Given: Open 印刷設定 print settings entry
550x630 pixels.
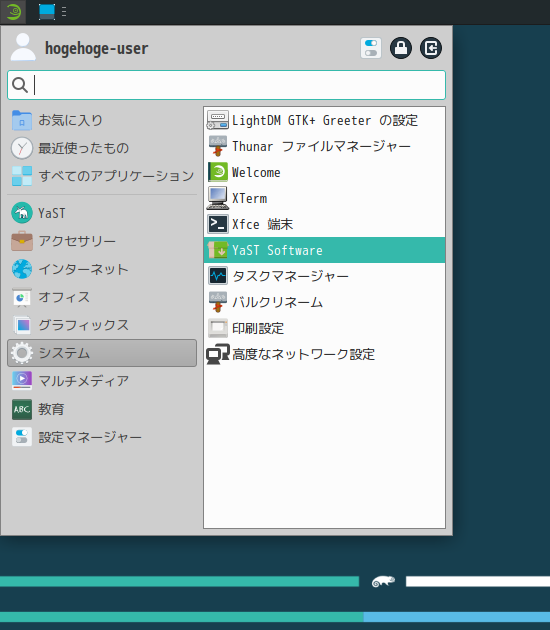Looking at the screenshot, I should [325, 328].
